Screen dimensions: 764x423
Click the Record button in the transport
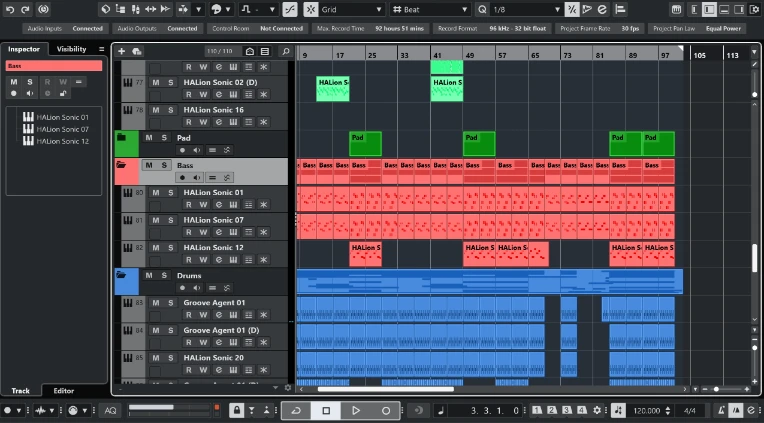pos(386,410)
